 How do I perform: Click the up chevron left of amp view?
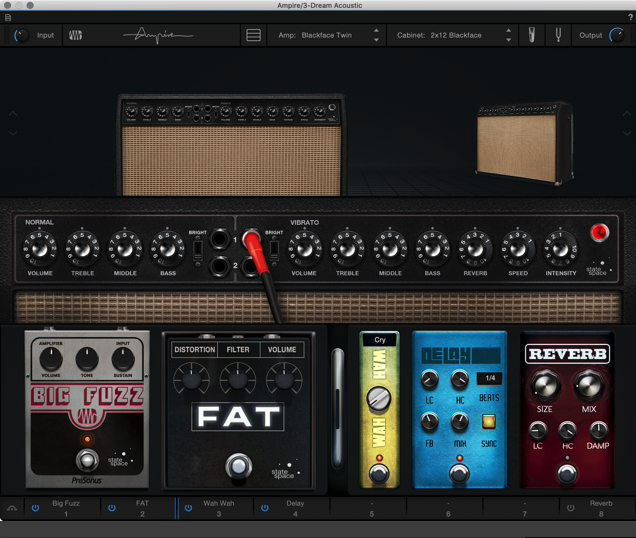point(13,115)
